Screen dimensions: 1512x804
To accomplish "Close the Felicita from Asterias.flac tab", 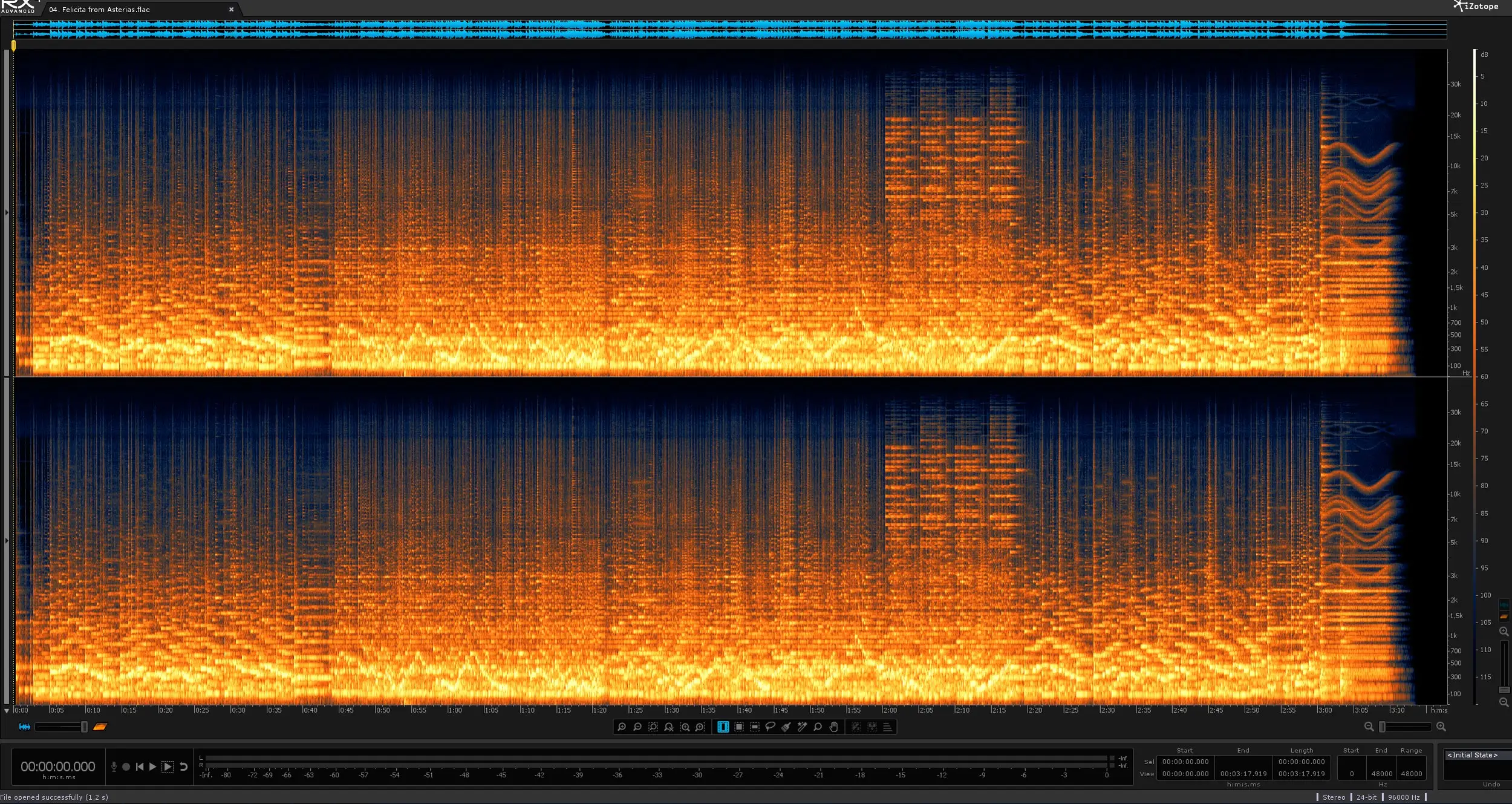I will point(231,10).
